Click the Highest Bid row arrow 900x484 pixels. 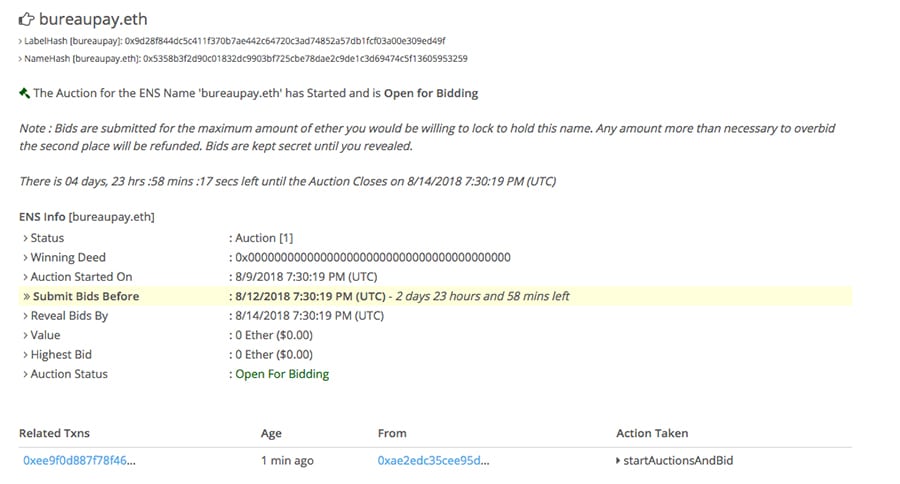[25, 354]
